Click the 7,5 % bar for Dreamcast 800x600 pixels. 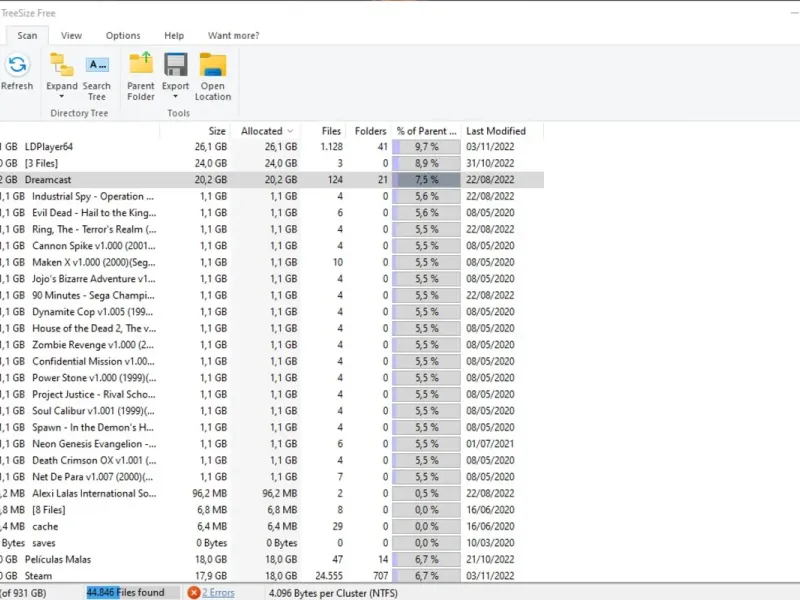[x=427, y=180]
